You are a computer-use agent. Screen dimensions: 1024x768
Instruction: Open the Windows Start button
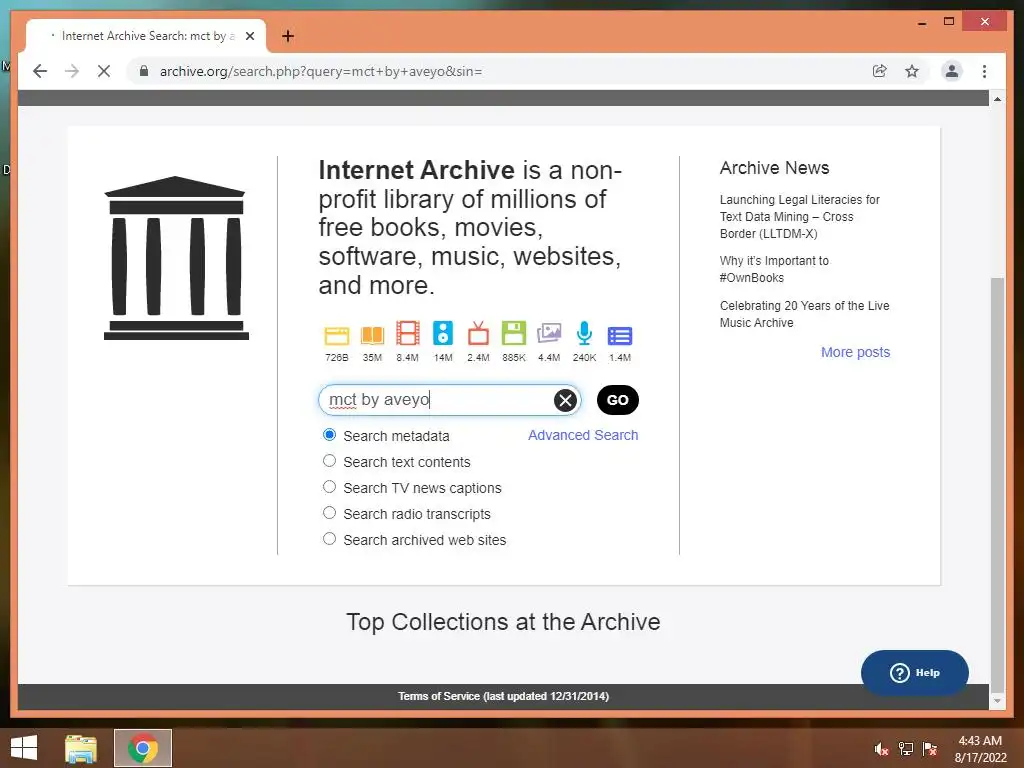pyautogui.click(x=24, y=748)
